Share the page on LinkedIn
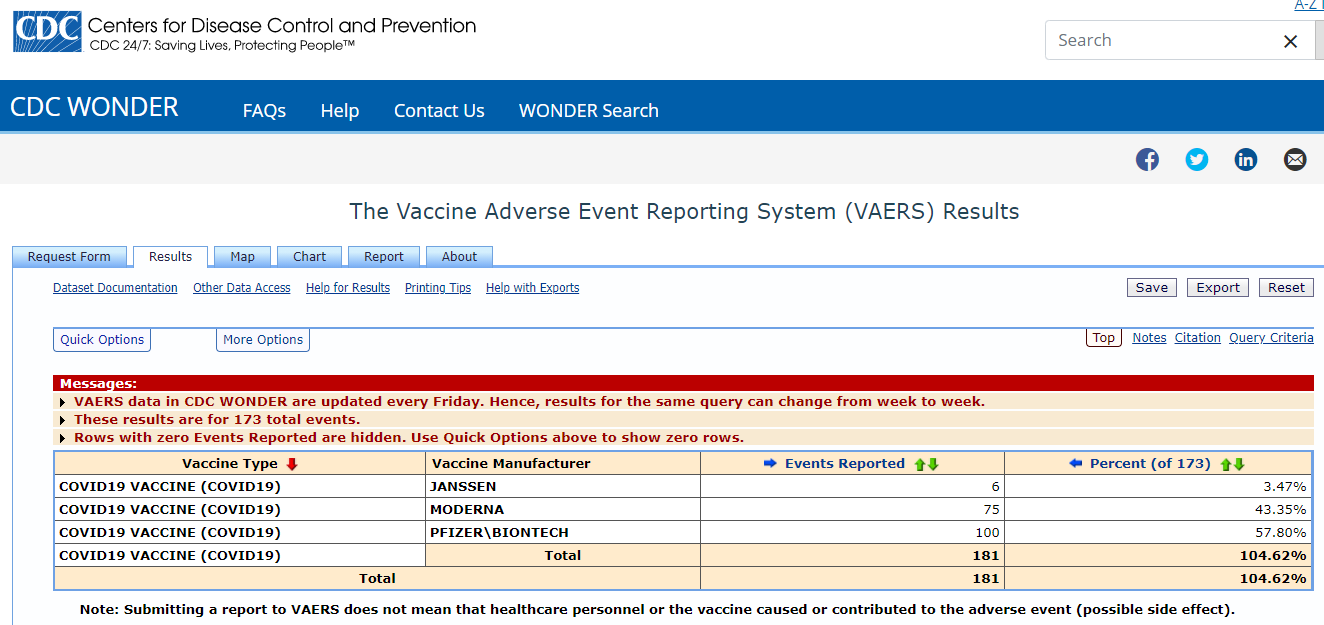Screen dimensions: 1324x625 (x=1246, y=159)
